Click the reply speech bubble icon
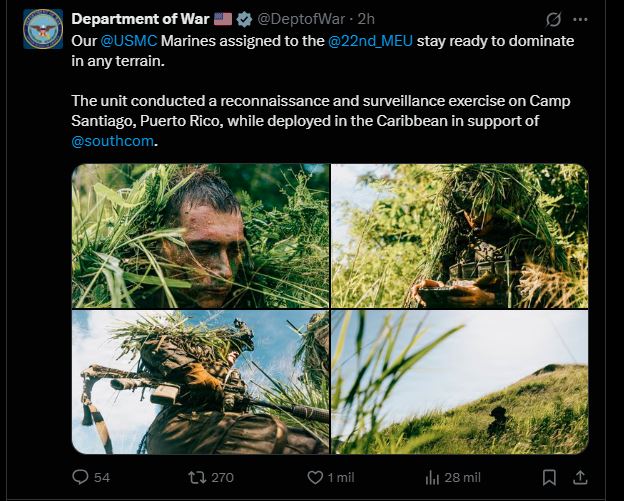 click(x=82, y=477)
